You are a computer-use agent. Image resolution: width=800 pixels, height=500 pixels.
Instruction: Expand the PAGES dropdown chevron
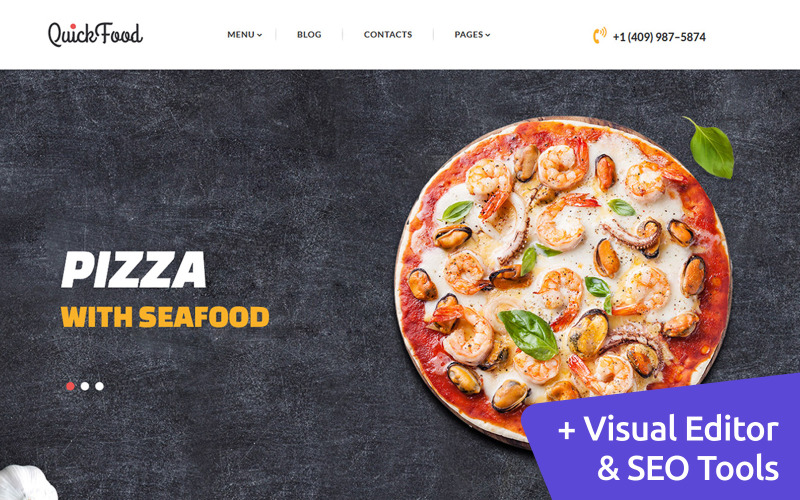click(x=488, y=35)
